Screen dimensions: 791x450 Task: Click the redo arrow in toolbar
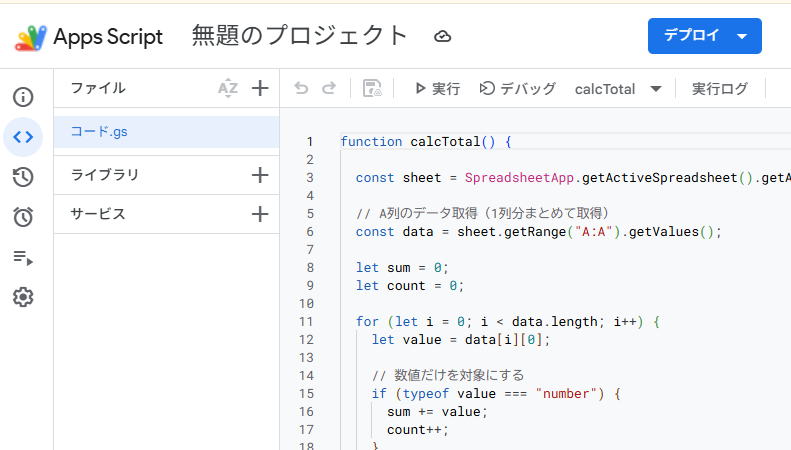click(x=329, y=88)
